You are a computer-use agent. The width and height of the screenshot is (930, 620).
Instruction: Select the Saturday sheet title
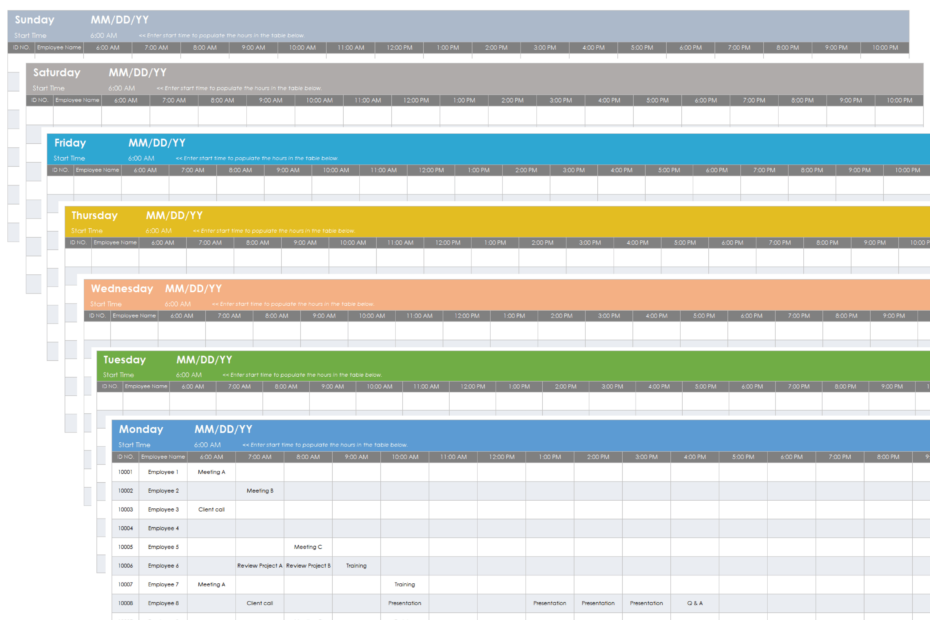pos(56,72)
